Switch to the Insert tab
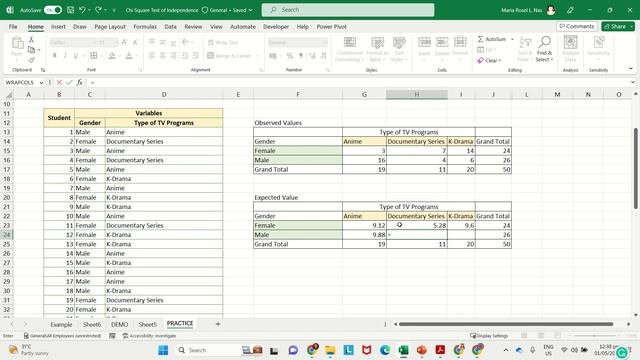Image resolution: width=640 pixels, height=360 pixels. [58, 27]
